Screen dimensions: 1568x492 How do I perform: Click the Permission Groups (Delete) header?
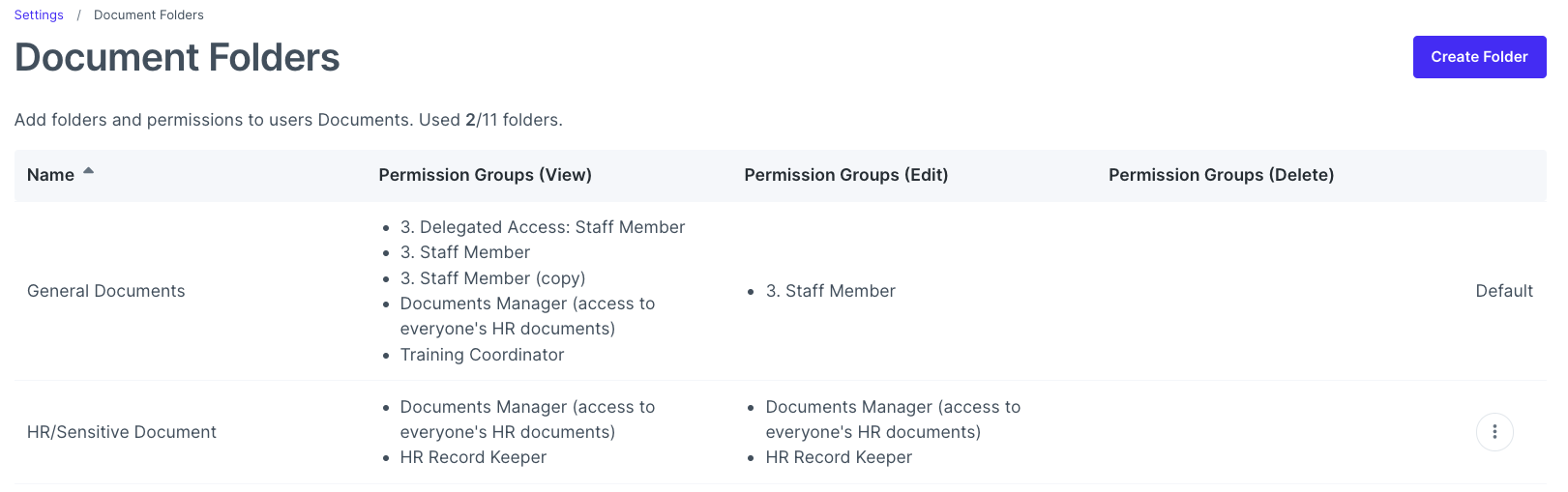pyautogui.click(x=1221, y=175)
